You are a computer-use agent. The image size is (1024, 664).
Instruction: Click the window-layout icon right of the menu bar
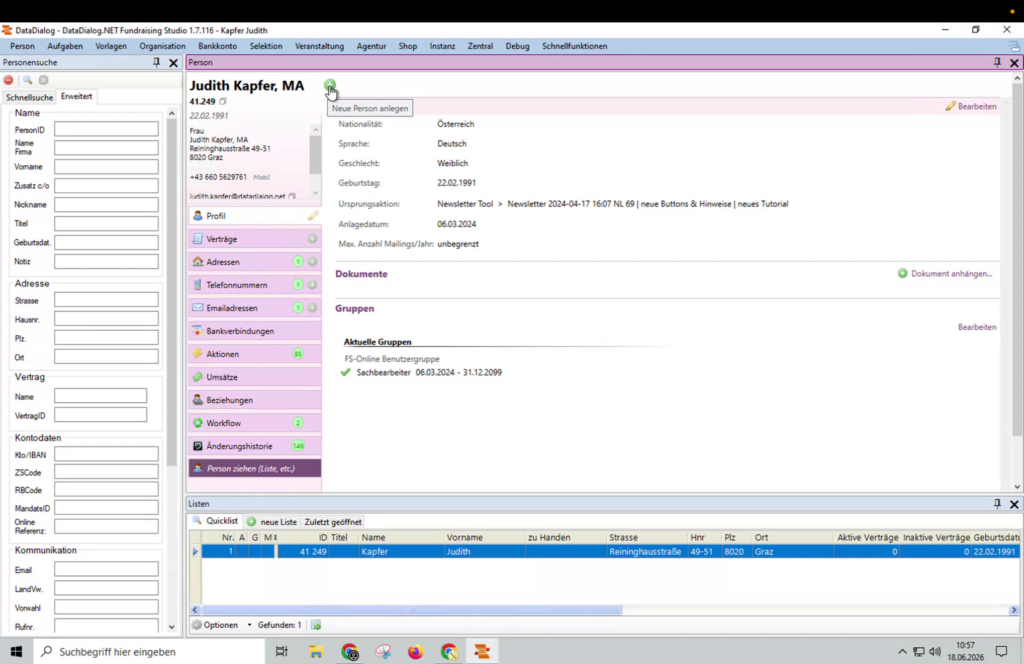click(1014, 46)
